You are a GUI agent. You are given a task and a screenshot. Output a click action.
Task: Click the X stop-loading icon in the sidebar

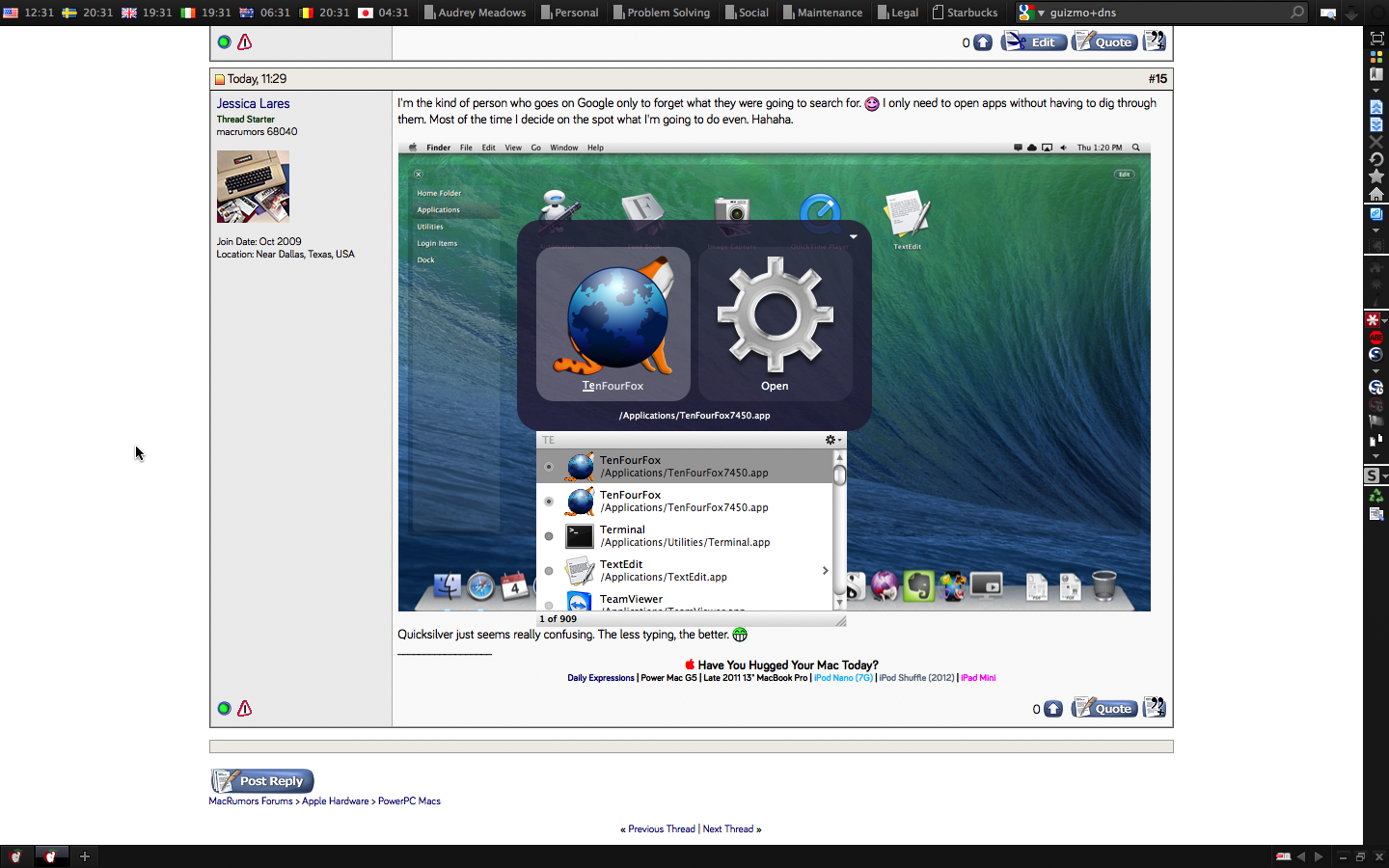coord(1376,142)
